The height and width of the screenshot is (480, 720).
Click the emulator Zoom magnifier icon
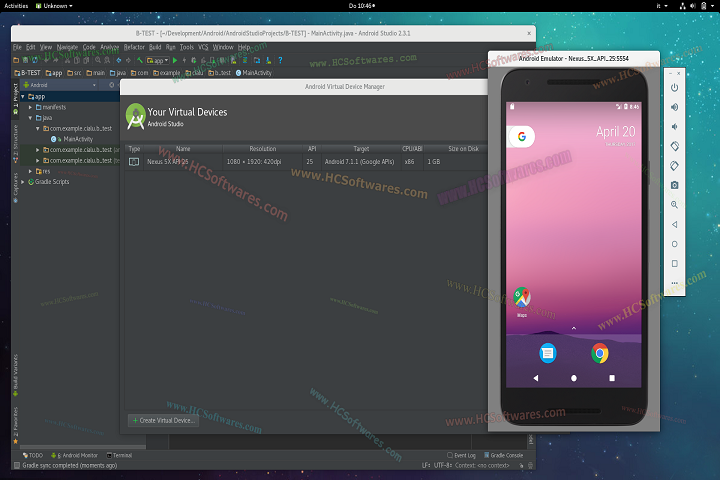(x=675, y=205)
